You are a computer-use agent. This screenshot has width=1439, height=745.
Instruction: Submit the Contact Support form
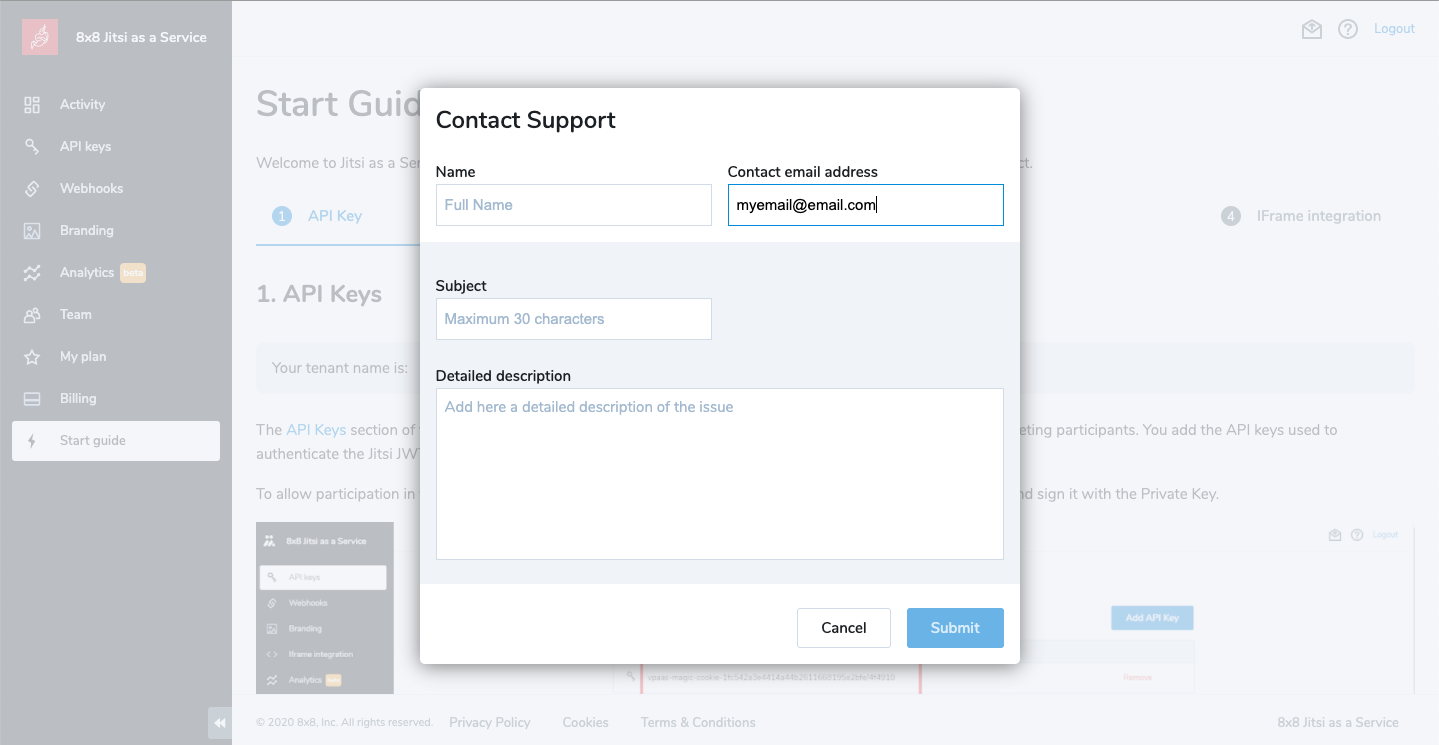tap(955, 628)
